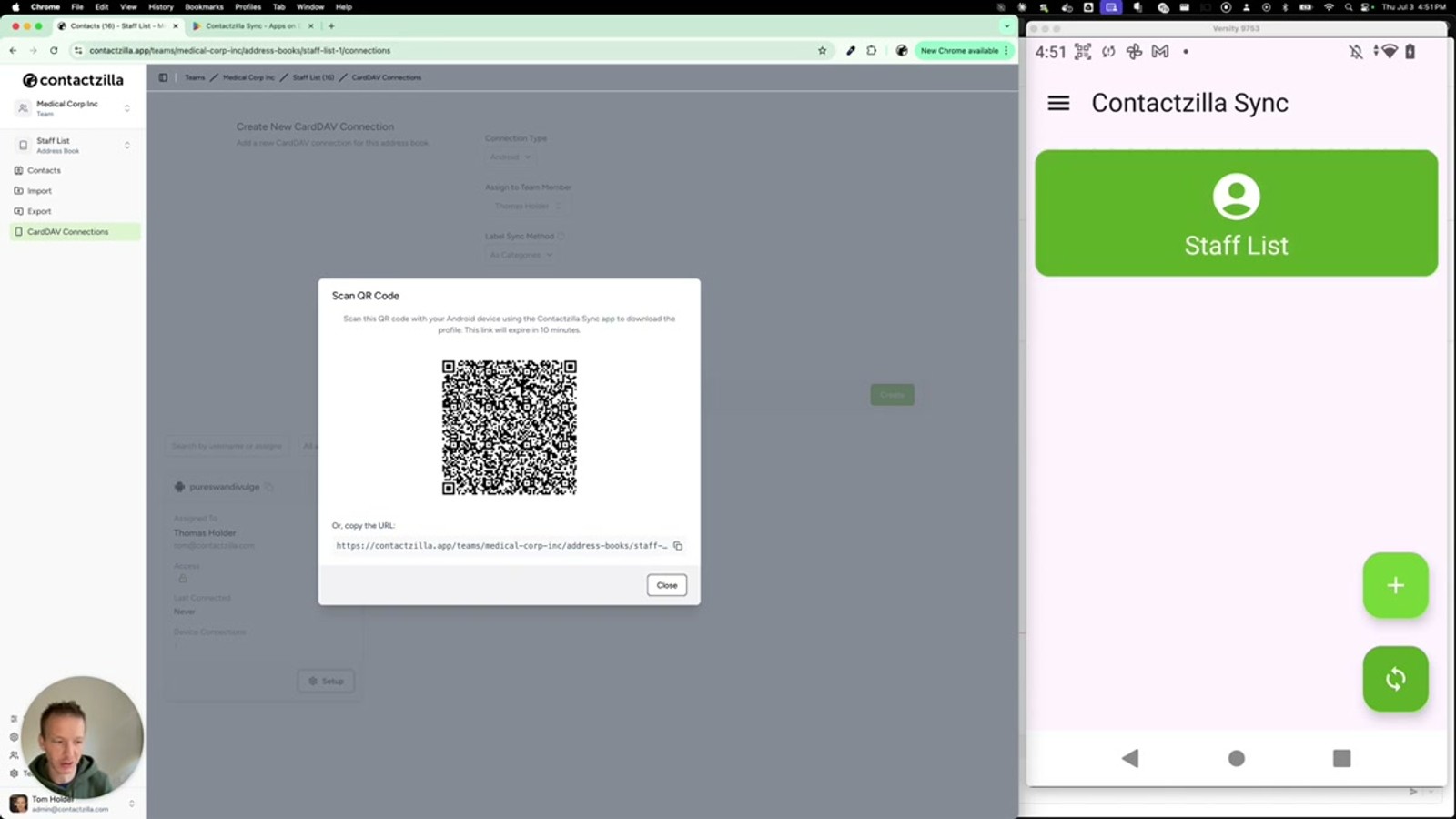Close the Scan QR Code dialog
The width and height of the screenshot is (1456, 819).
pos(667,585)
